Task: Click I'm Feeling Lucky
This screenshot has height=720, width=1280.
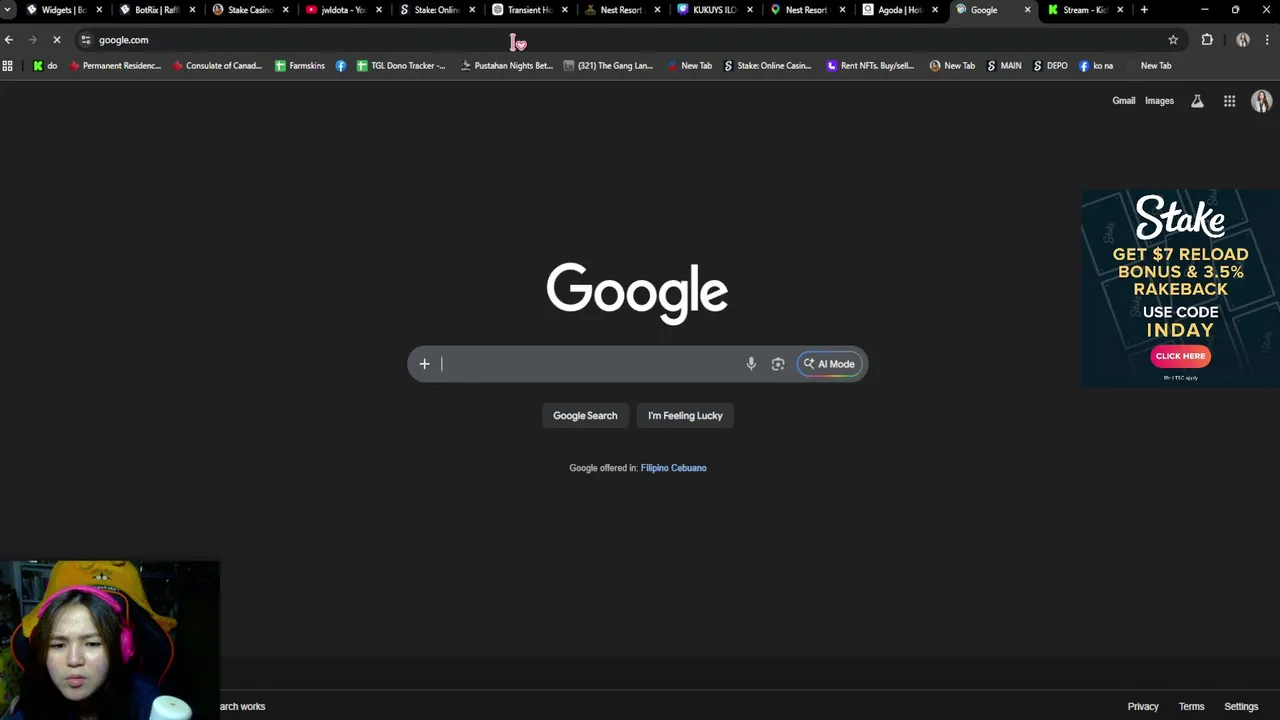Action: click(685, 416)
